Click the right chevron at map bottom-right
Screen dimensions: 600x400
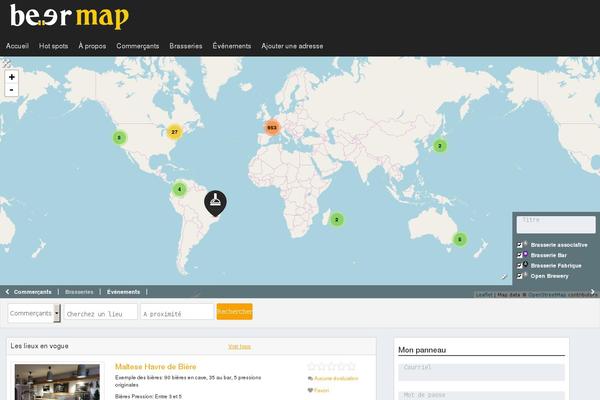pos(593,292)
